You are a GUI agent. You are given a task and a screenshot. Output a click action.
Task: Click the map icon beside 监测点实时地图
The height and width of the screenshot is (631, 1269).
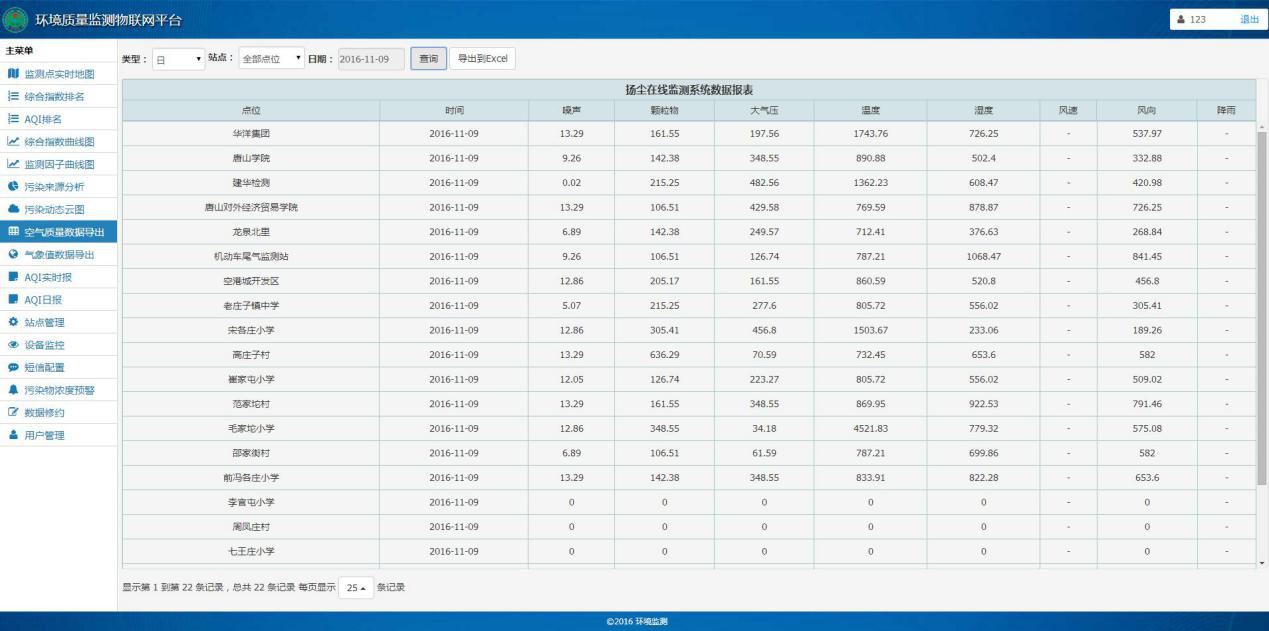13,74
